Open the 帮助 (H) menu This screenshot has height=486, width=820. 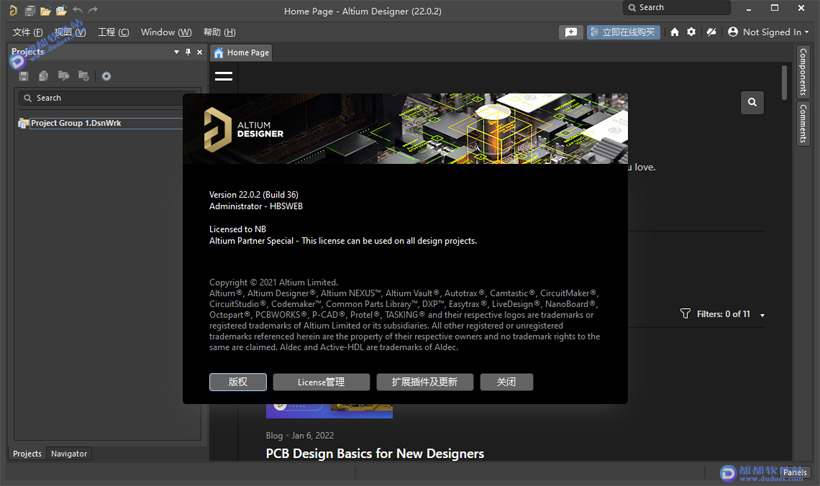point(220,32)
